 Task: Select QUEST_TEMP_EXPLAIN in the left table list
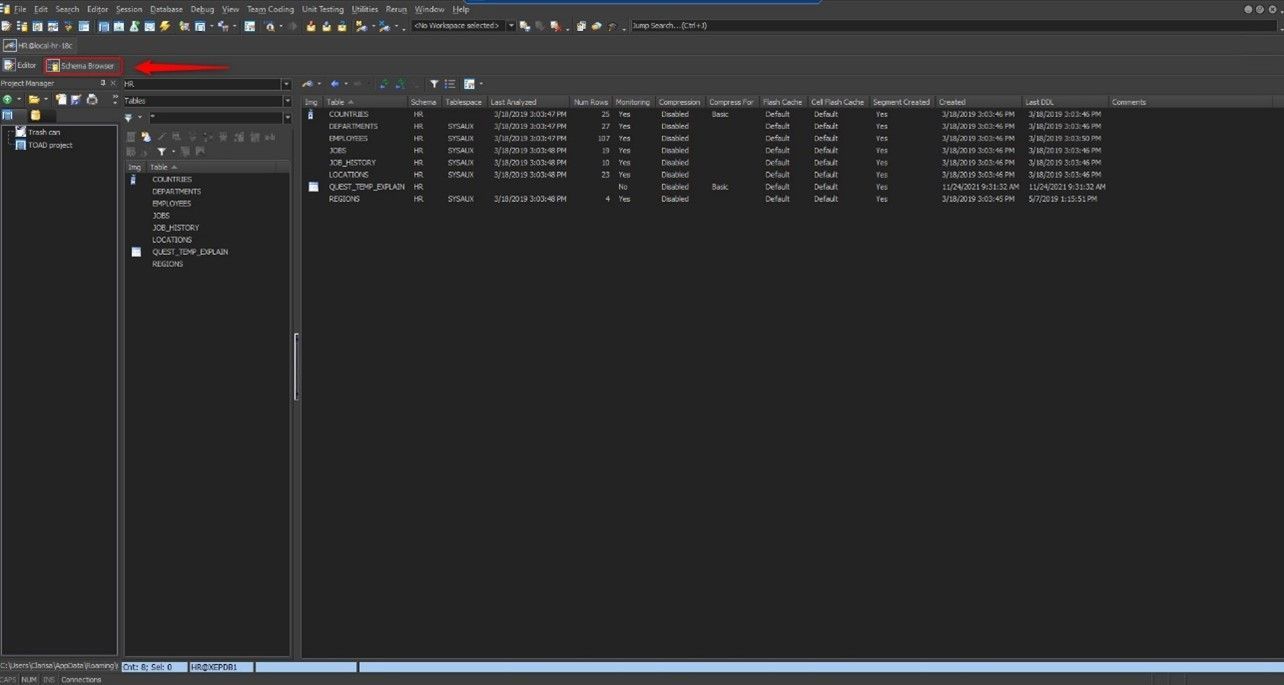(x=190, y=252)
